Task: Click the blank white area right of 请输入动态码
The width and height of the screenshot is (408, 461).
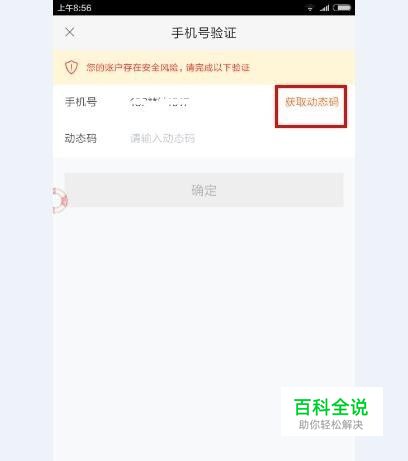Action: [x=273, y=138]
